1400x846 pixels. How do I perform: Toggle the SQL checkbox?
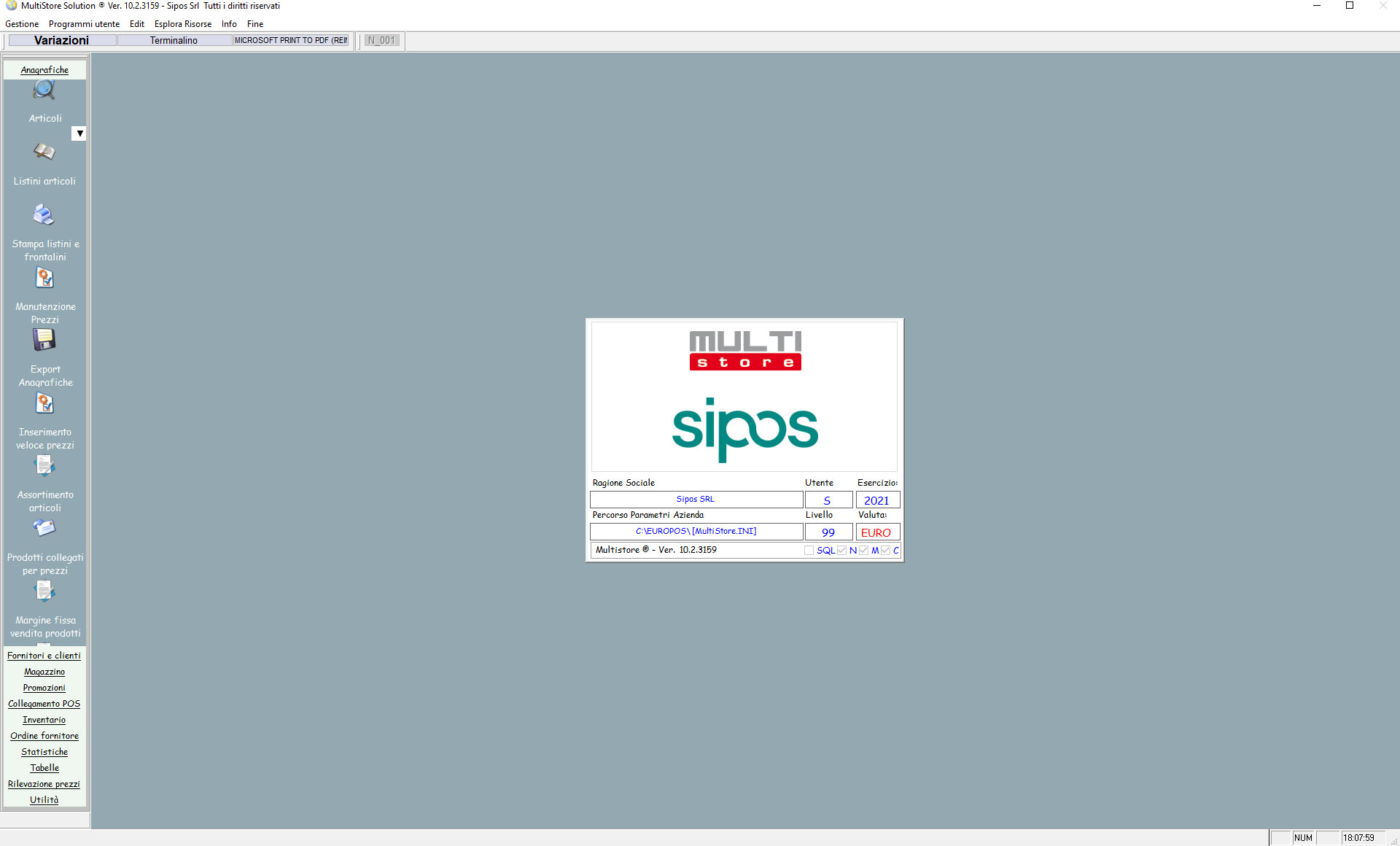809,551
